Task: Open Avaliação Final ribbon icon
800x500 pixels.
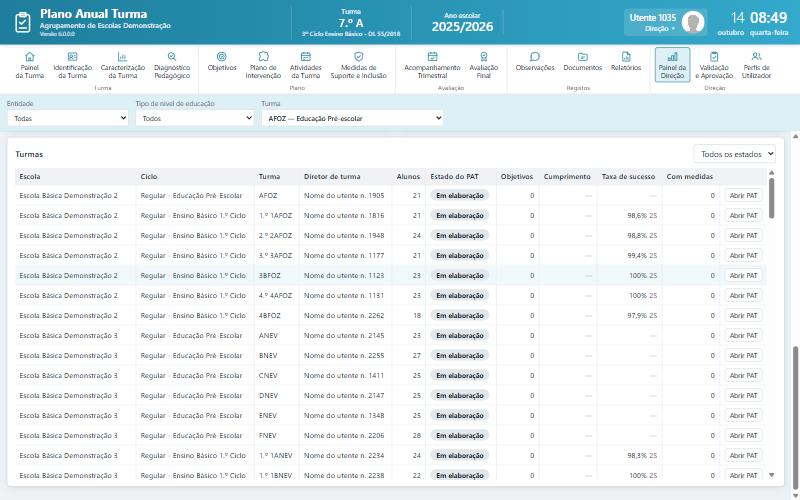Action: (x=484, y=57)
